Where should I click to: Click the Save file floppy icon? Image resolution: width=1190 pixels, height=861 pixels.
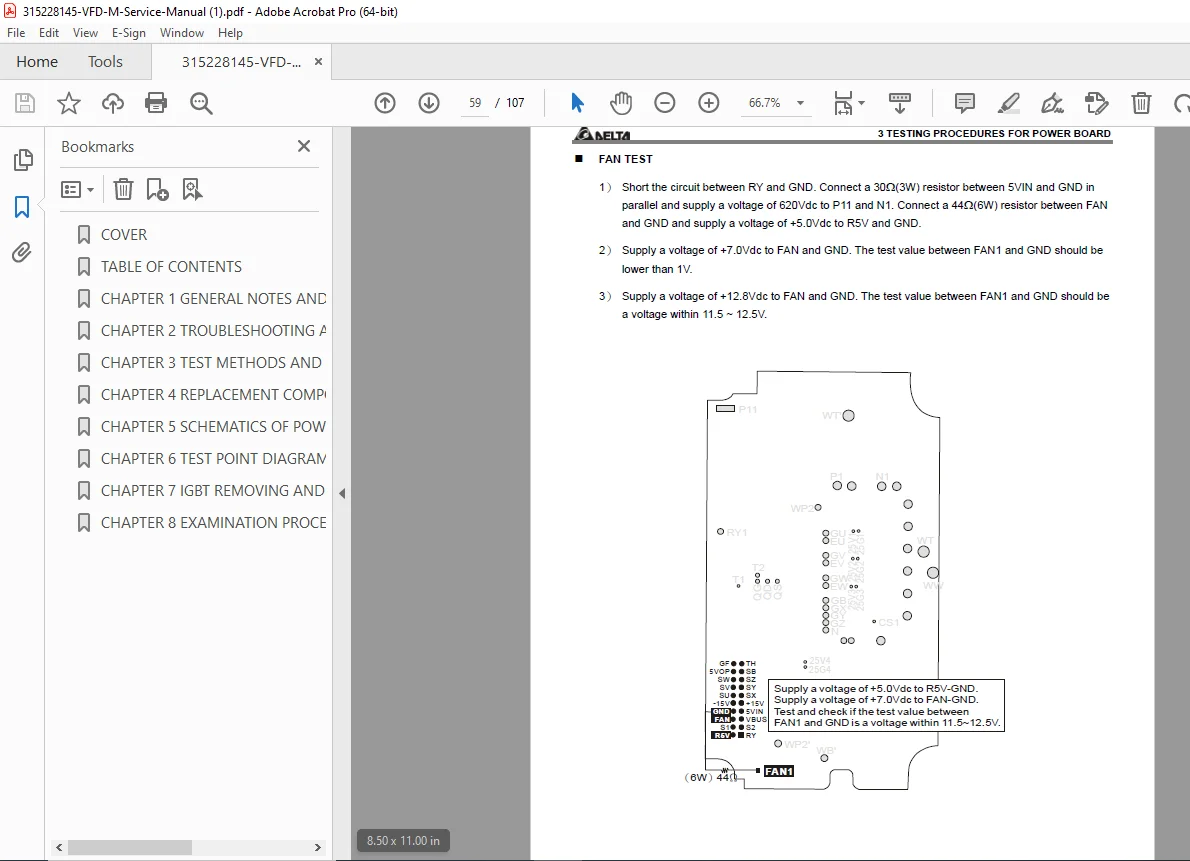coord(25,102)
